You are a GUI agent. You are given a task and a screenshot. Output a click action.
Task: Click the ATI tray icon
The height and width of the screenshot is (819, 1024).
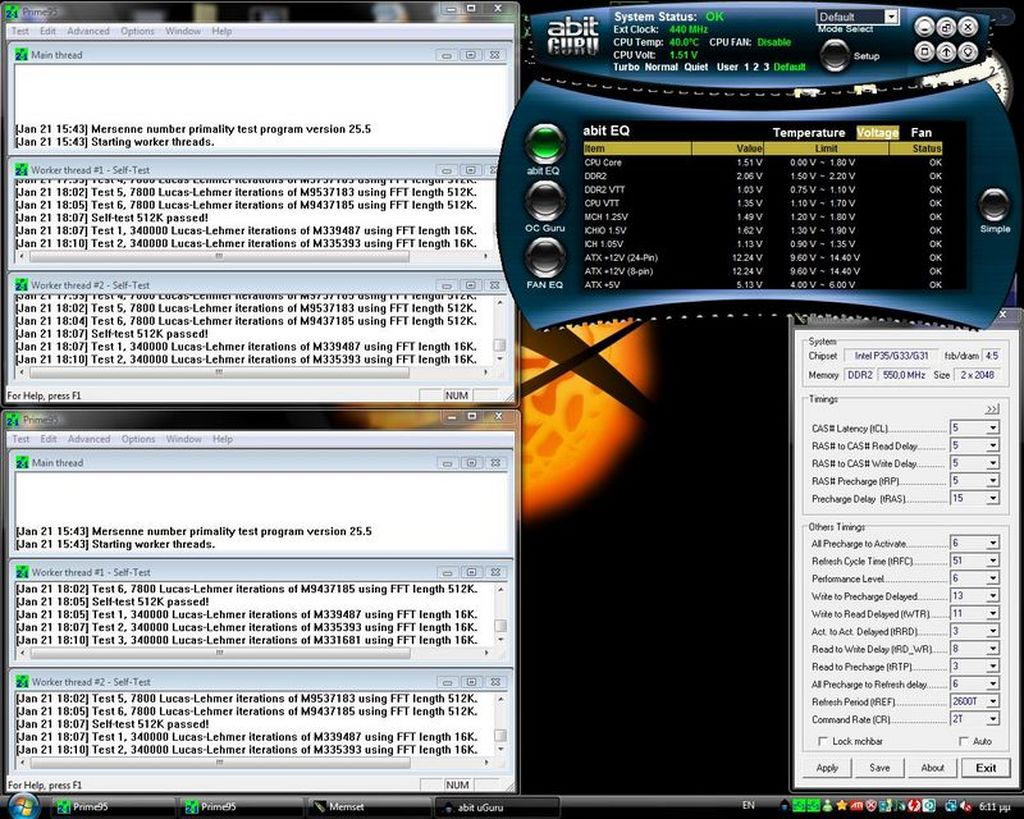click(x=856, y=806)
